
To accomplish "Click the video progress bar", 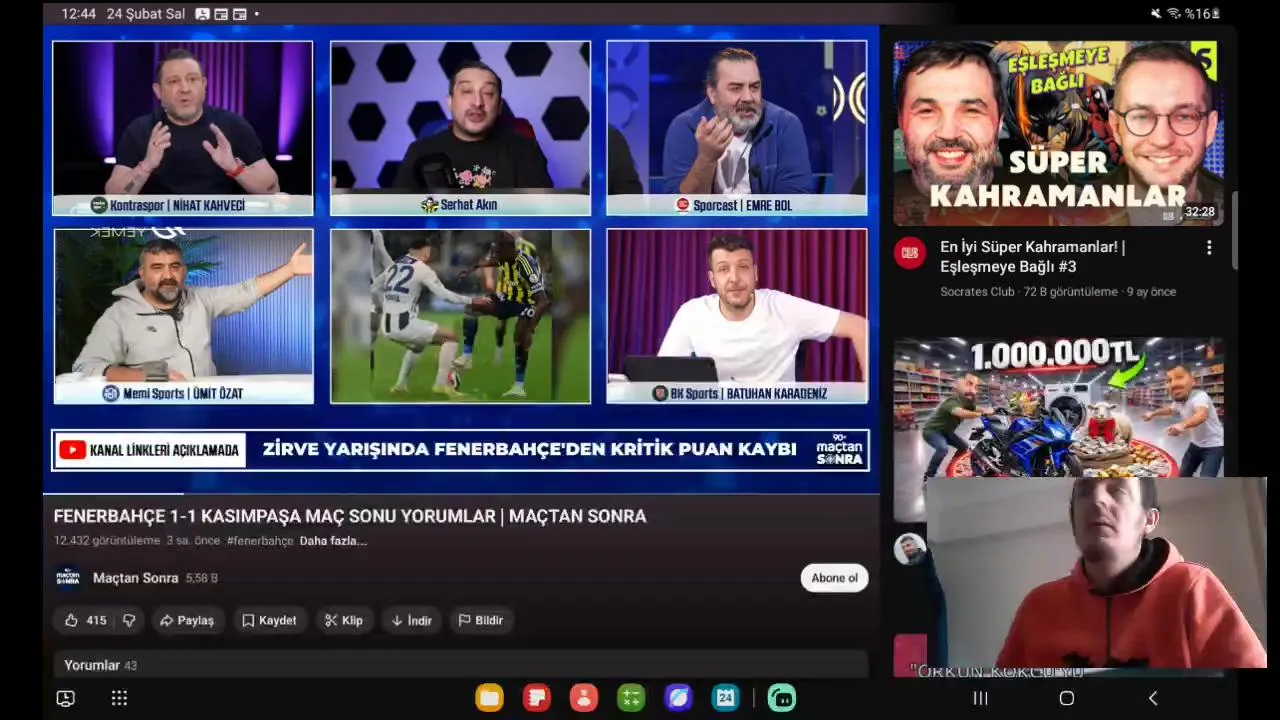I will point(461,493).
